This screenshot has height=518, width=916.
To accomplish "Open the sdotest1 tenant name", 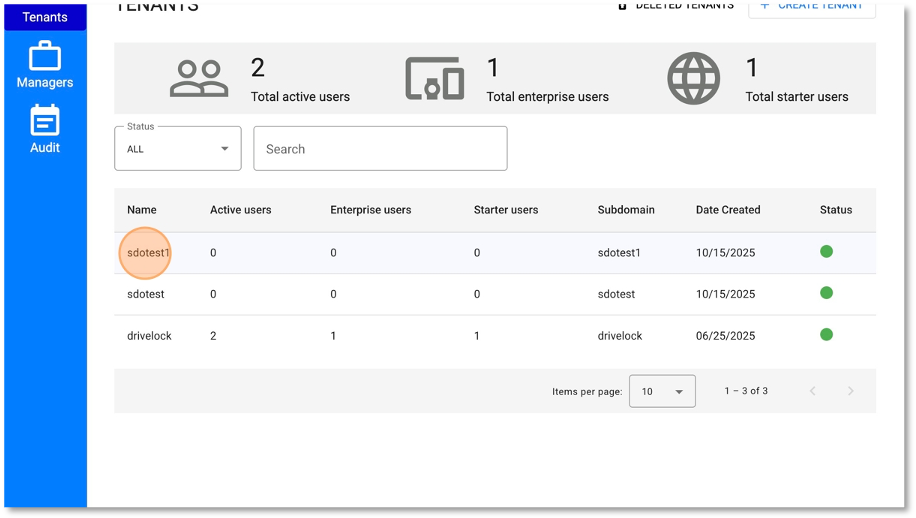I will coord(148,253).
